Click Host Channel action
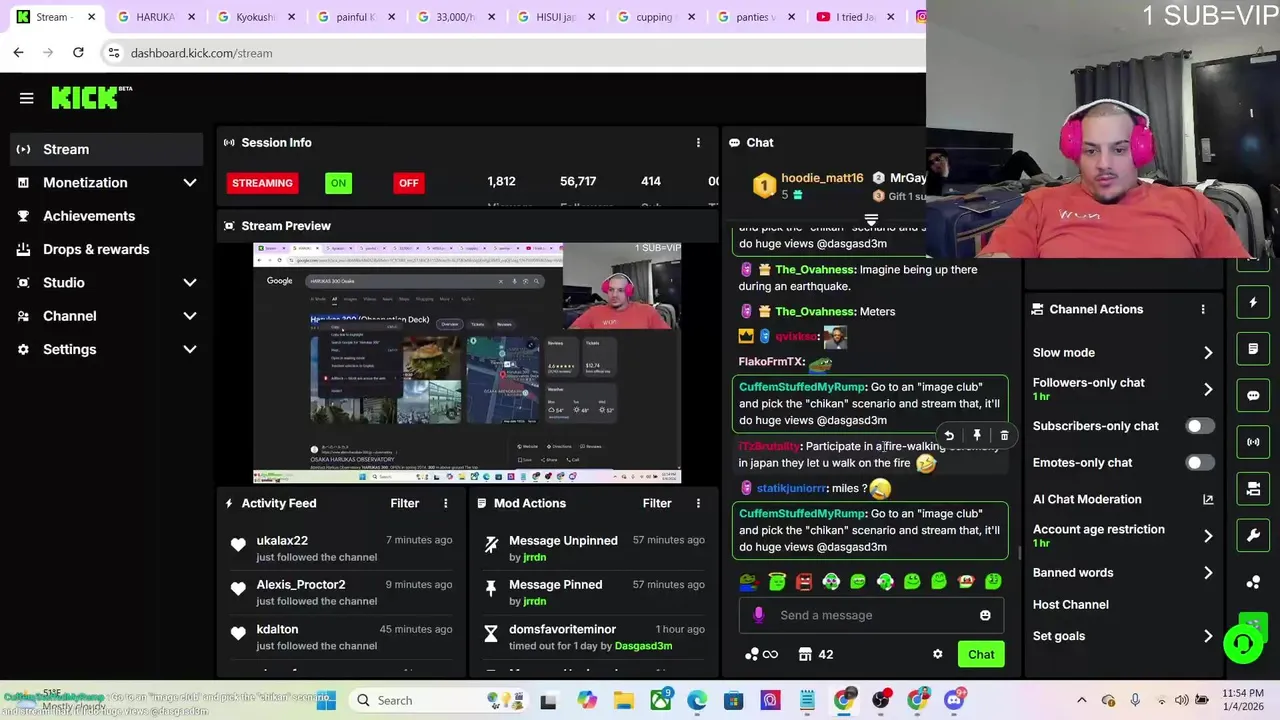 click(x=1070, y=605)
